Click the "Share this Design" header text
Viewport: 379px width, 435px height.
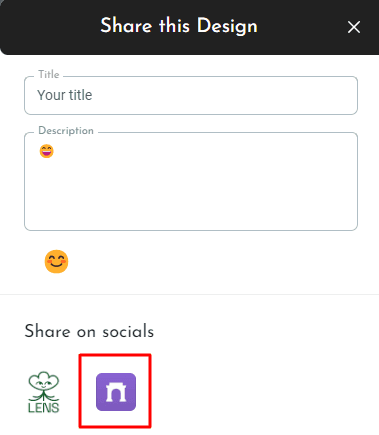pyautogui.click(x=179, y=26)
